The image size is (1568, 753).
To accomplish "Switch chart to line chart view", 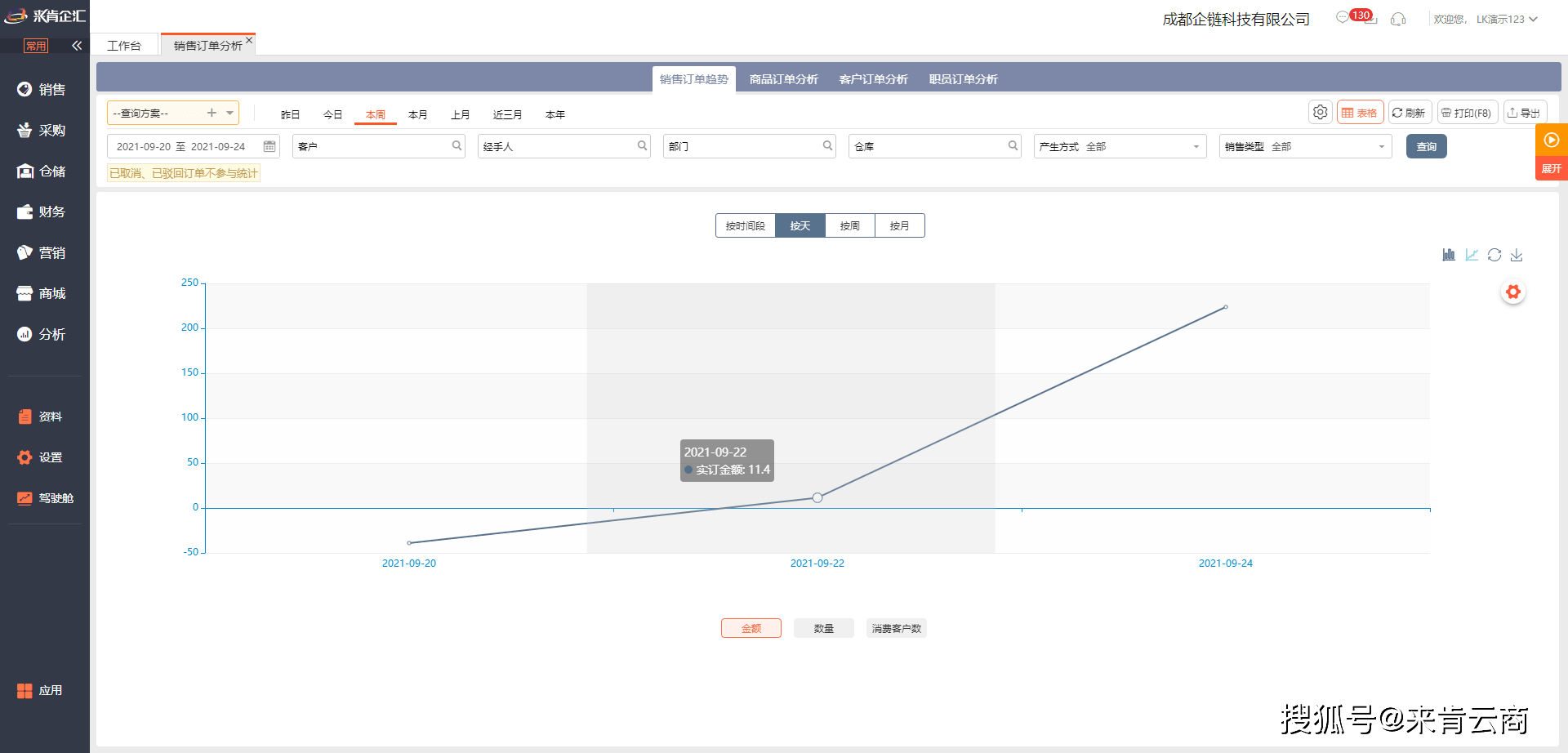I will tap(1472, 255).
